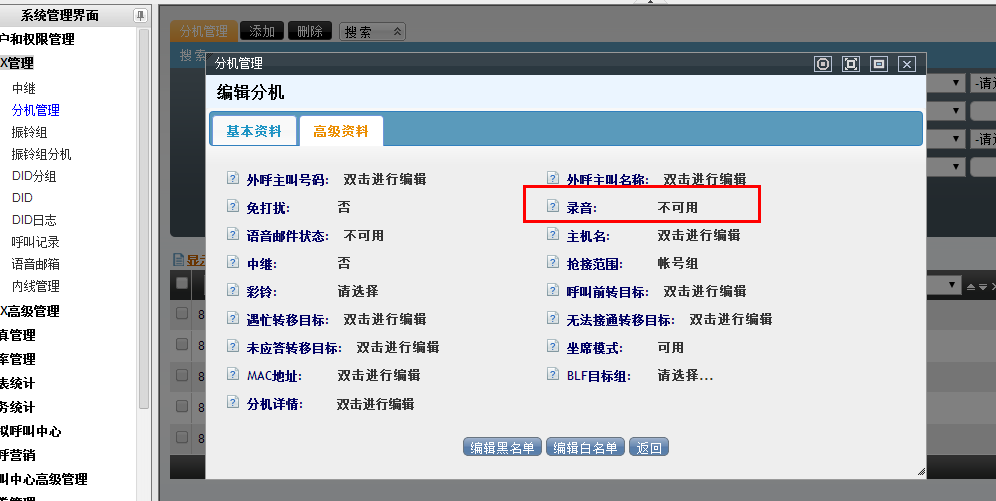996x501 pixels.
Task: Click the help icon next to 免打扰
Action: (233, 208)
